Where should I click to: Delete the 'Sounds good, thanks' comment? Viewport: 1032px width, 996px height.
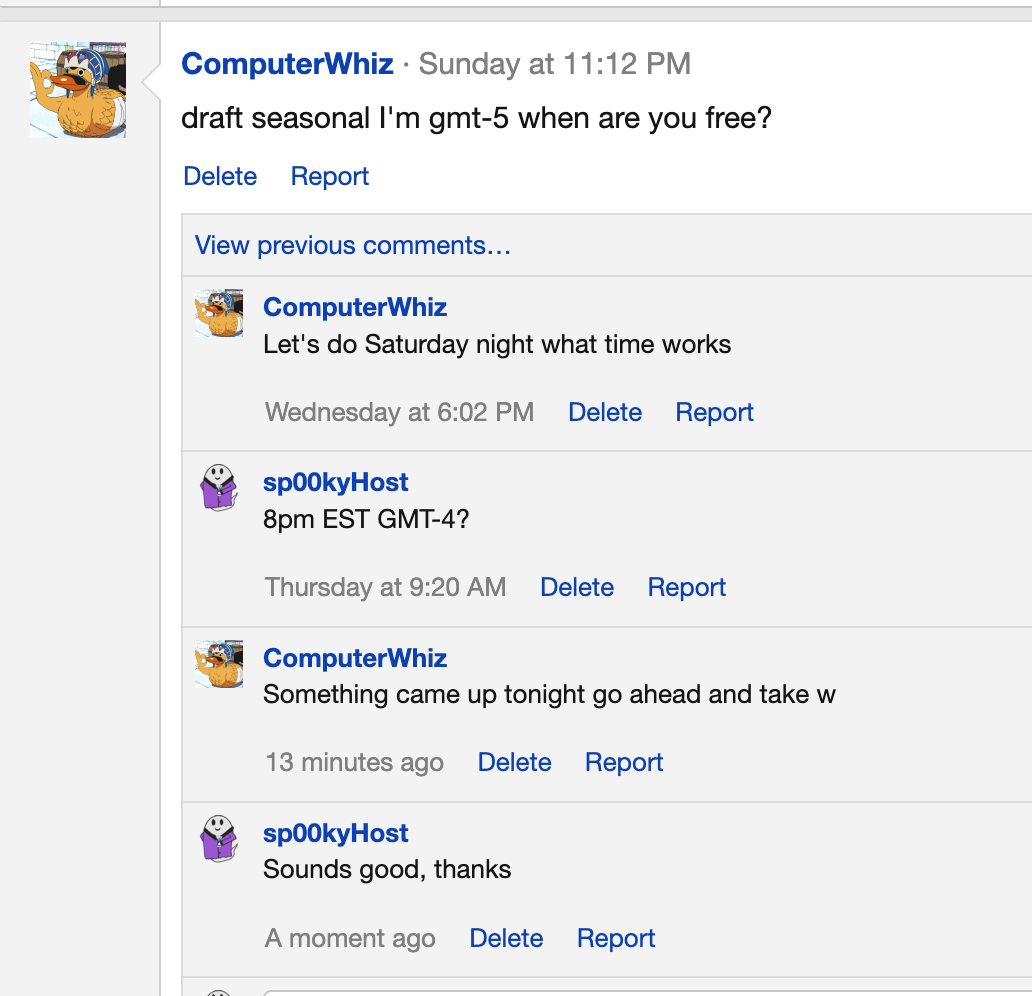[506, 939]
